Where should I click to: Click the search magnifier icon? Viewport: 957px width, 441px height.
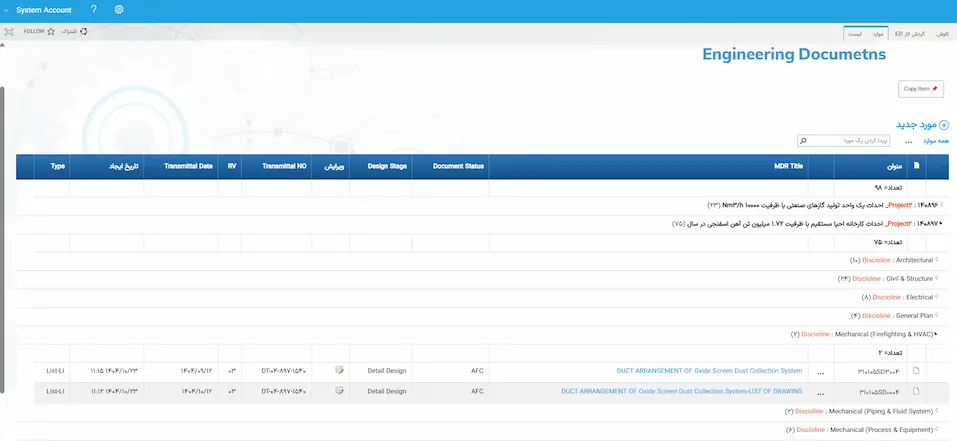tap(803, 141)
